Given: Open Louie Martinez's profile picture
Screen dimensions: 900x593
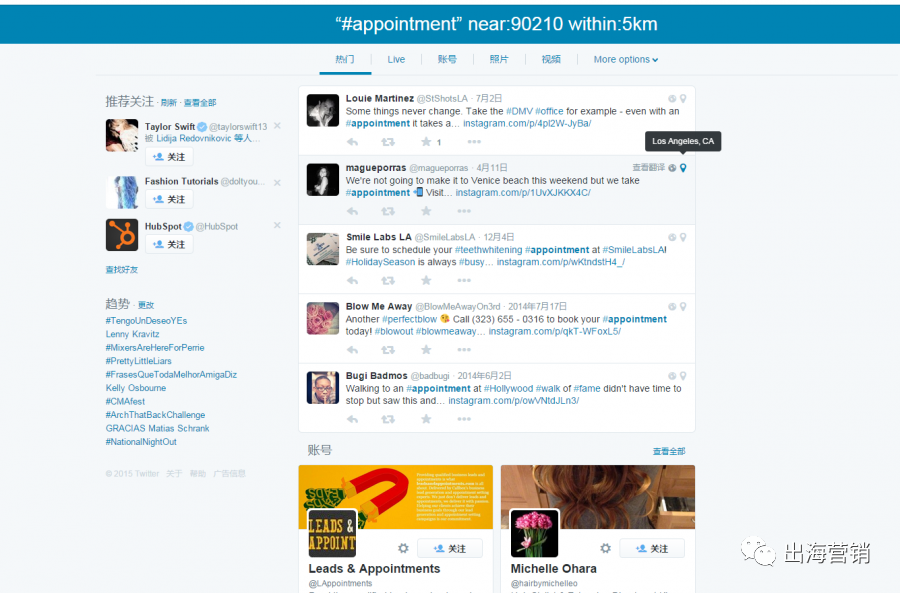Looking at the screenshot, I should click(x=323, y=110).
